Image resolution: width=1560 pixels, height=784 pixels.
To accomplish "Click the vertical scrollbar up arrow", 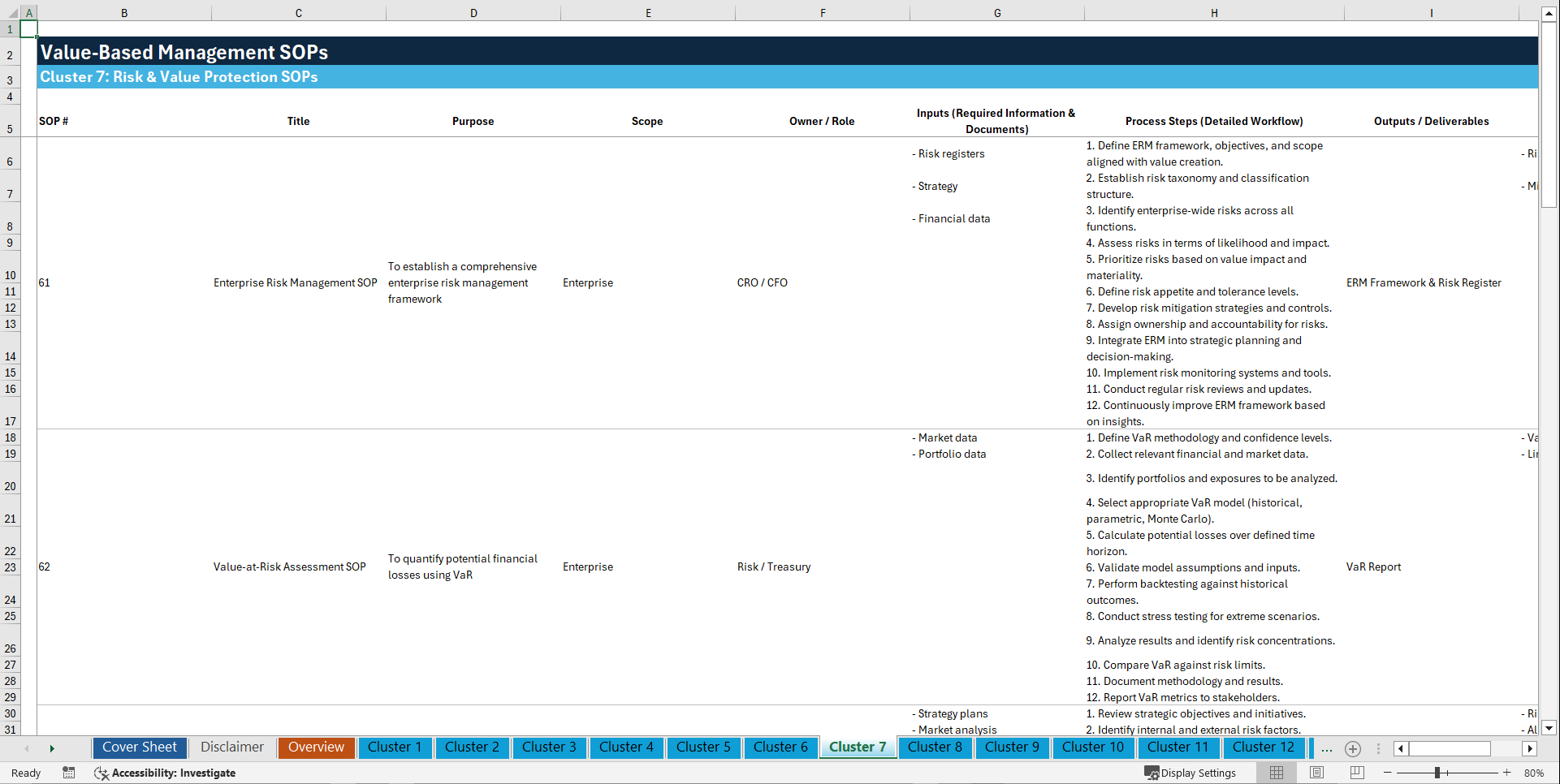I will point(1550,13).
